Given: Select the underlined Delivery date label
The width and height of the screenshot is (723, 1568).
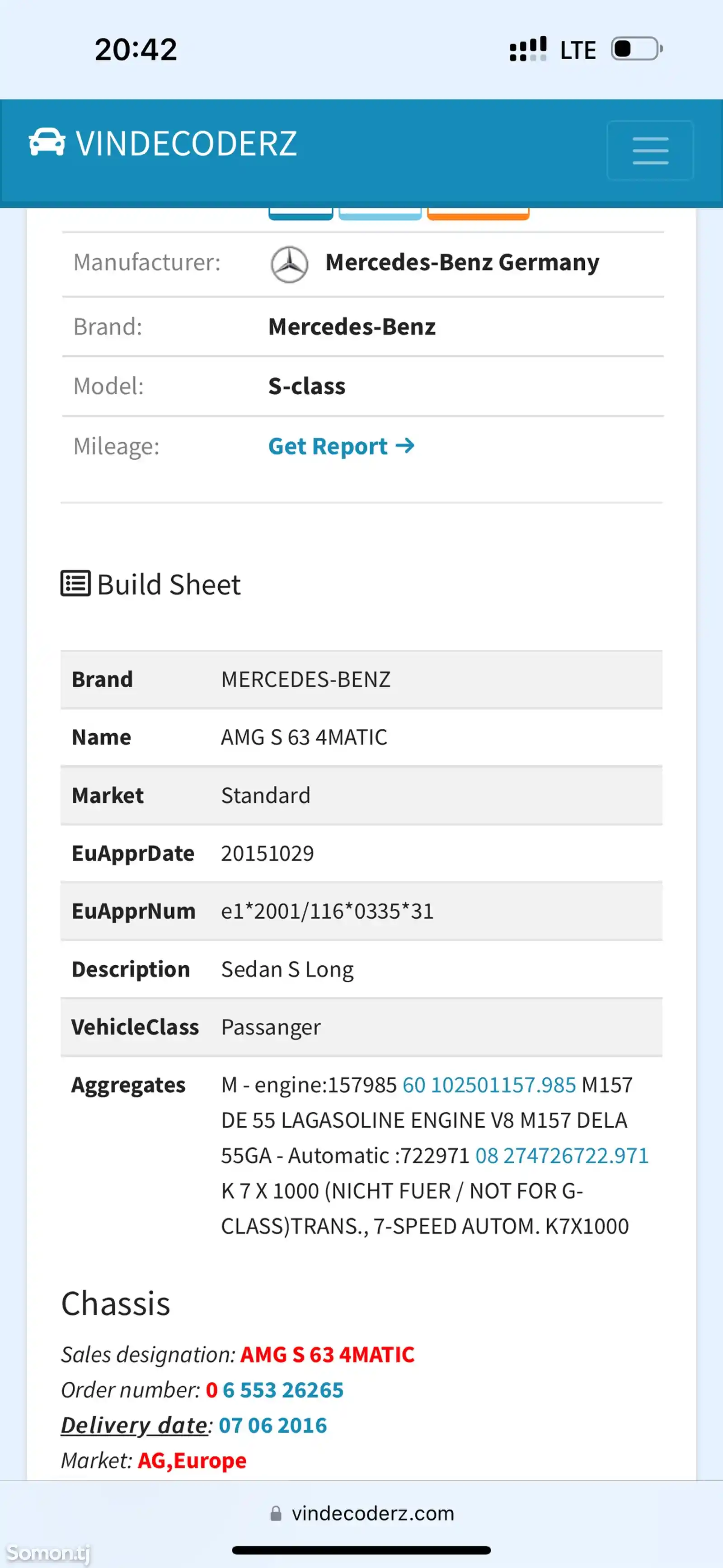Looking at the screenshot, I should pyautogui.click(x=135, y=1426).
